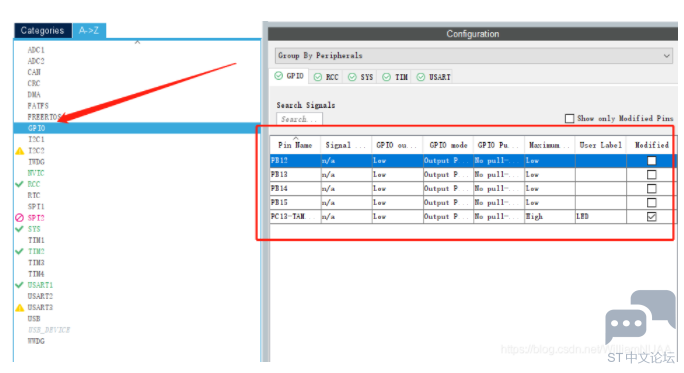Click the disabled icon beside SPI2
This screenshot has height=373, width=684.
click(19, 218)
